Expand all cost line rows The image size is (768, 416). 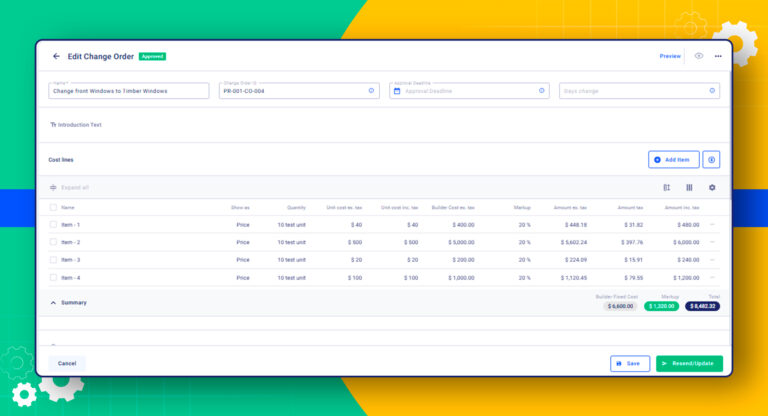click(x=70, y=188)
